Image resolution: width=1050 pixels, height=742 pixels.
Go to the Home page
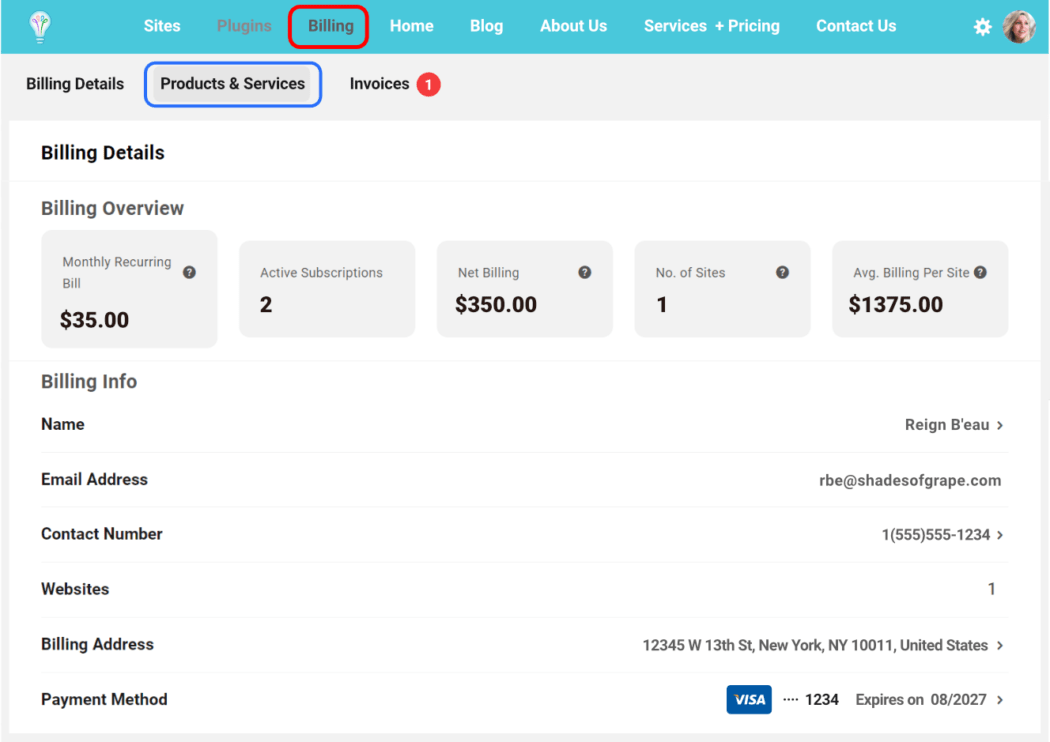coord(411,26)
